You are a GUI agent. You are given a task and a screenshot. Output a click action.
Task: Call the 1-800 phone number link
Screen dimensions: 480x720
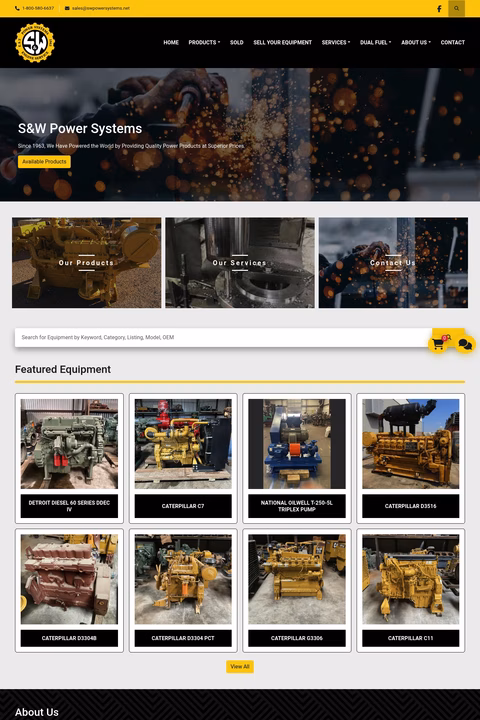(34, 8)
